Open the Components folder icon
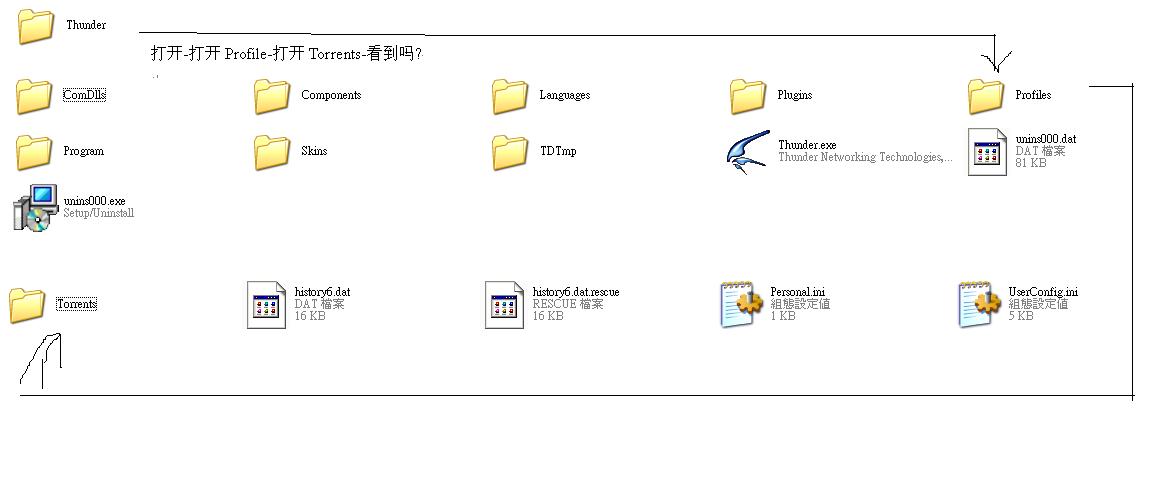Image resolution: width=1176 pixels, height=501 pixels. (x=272, y=96)
